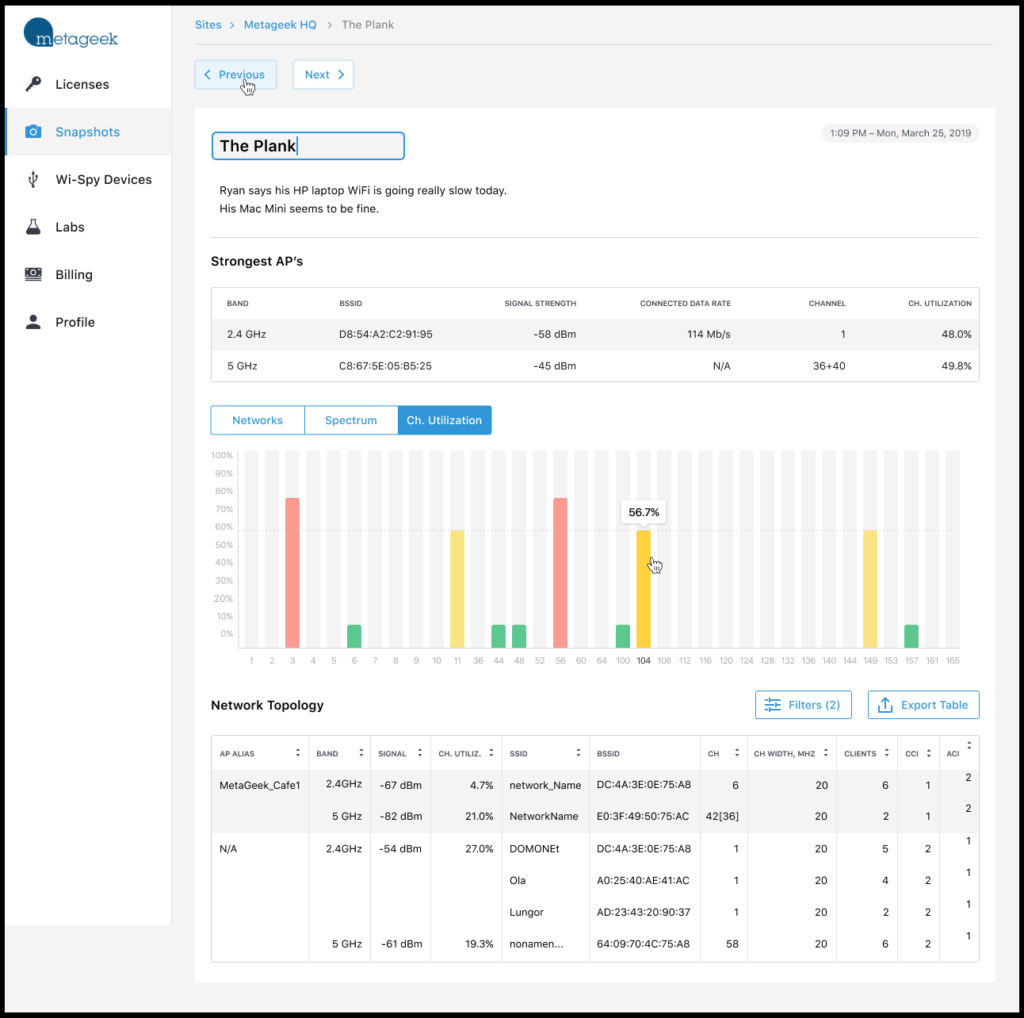The image size is (1024, 1018).
Task: Click BSSID A0:25:40:AE:41:AC cell
Action: coord(643,881)
